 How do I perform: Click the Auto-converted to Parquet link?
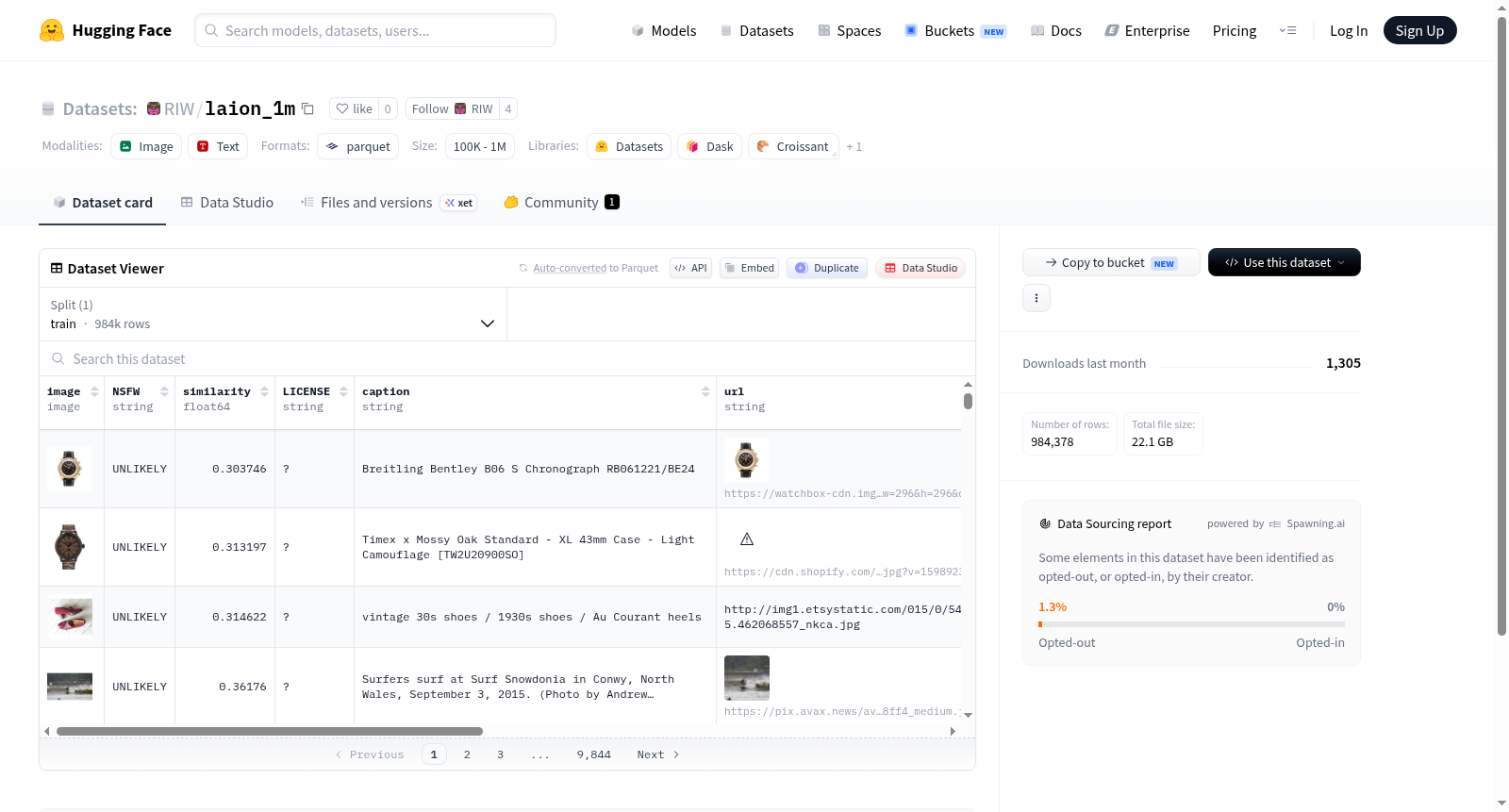coord(570,268)
